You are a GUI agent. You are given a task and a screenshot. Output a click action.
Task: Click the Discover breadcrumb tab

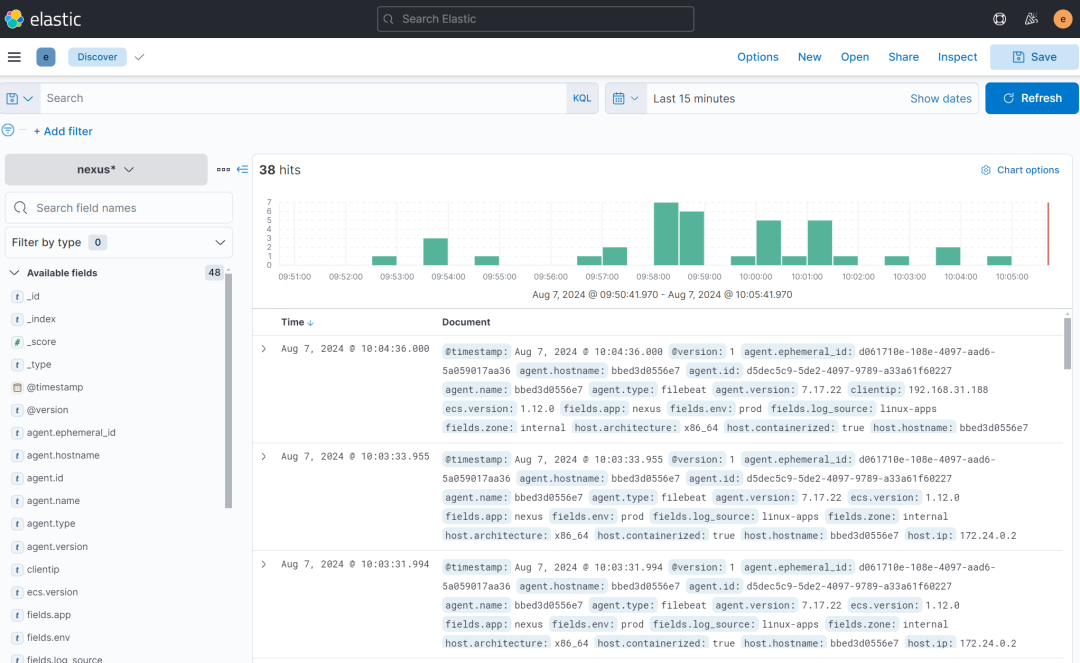tap(97, 57)
